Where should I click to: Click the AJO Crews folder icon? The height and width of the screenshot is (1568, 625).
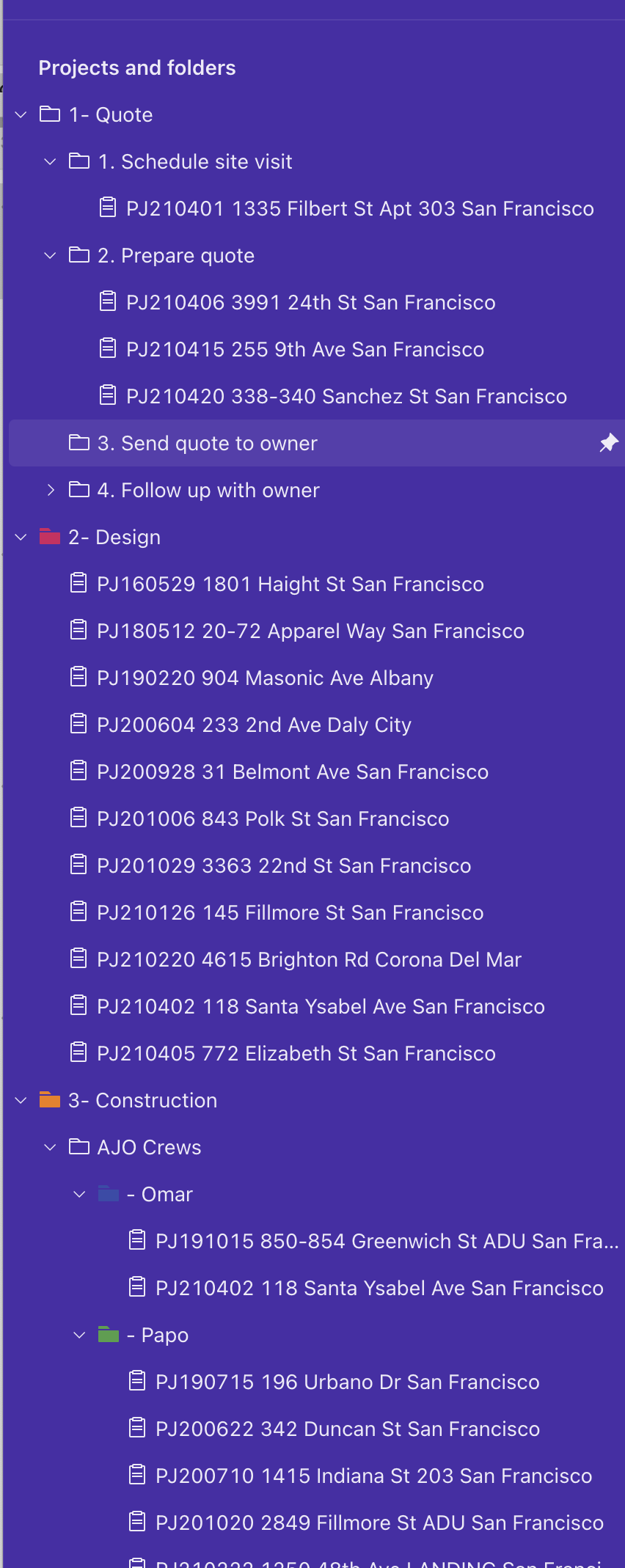click(x=79, y=1147)
